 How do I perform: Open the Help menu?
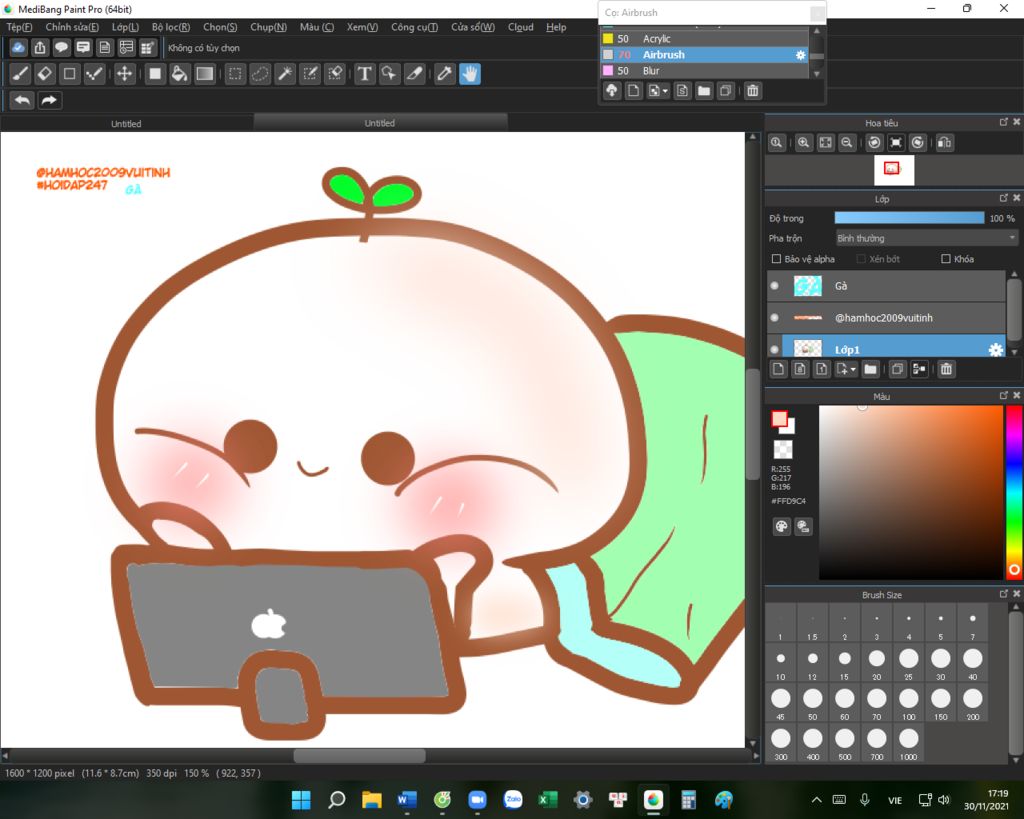pyautogui.click(x=556, y=27)
